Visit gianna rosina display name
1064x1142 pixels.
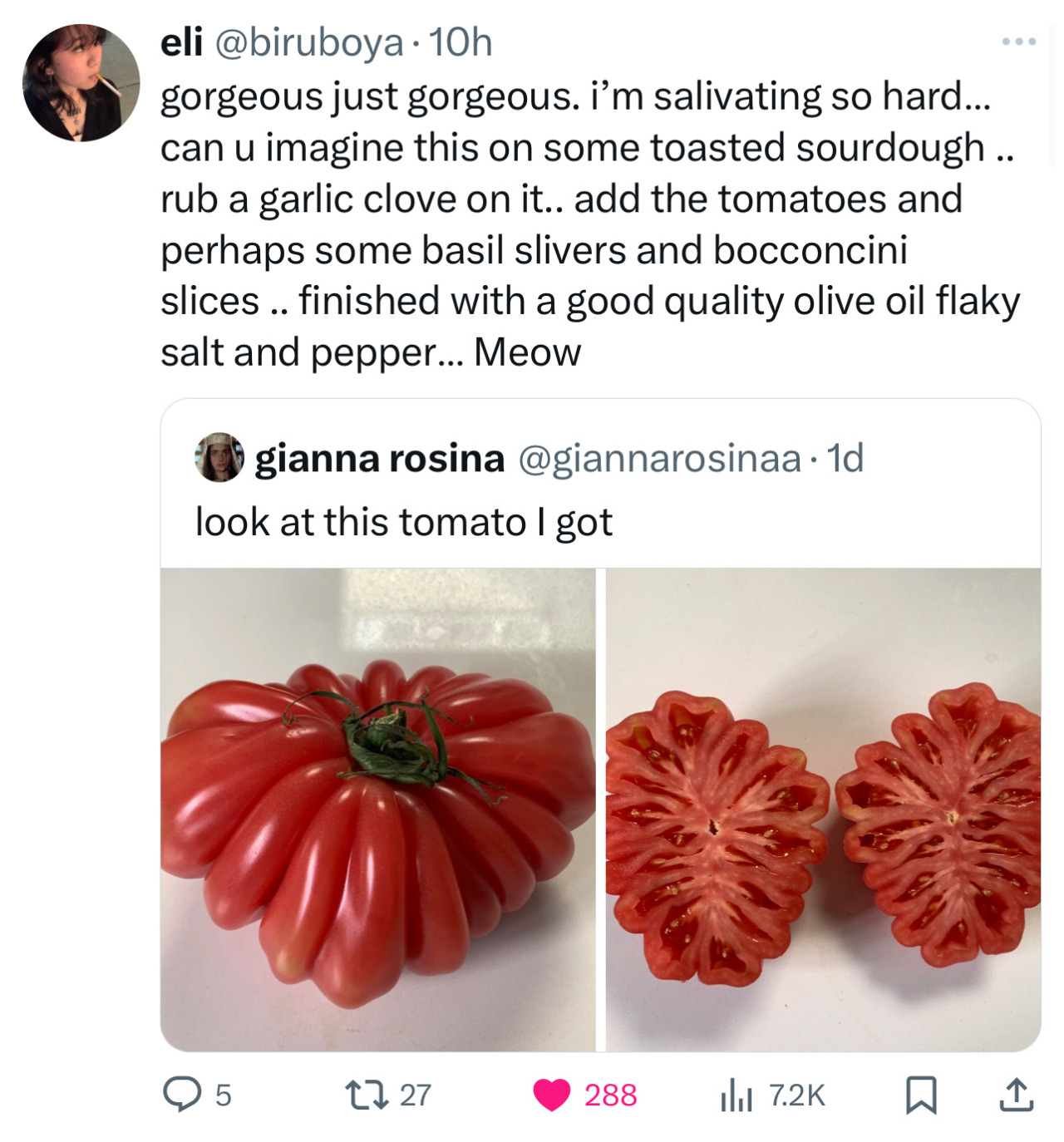pyautogui.click(x=379, y=458)
